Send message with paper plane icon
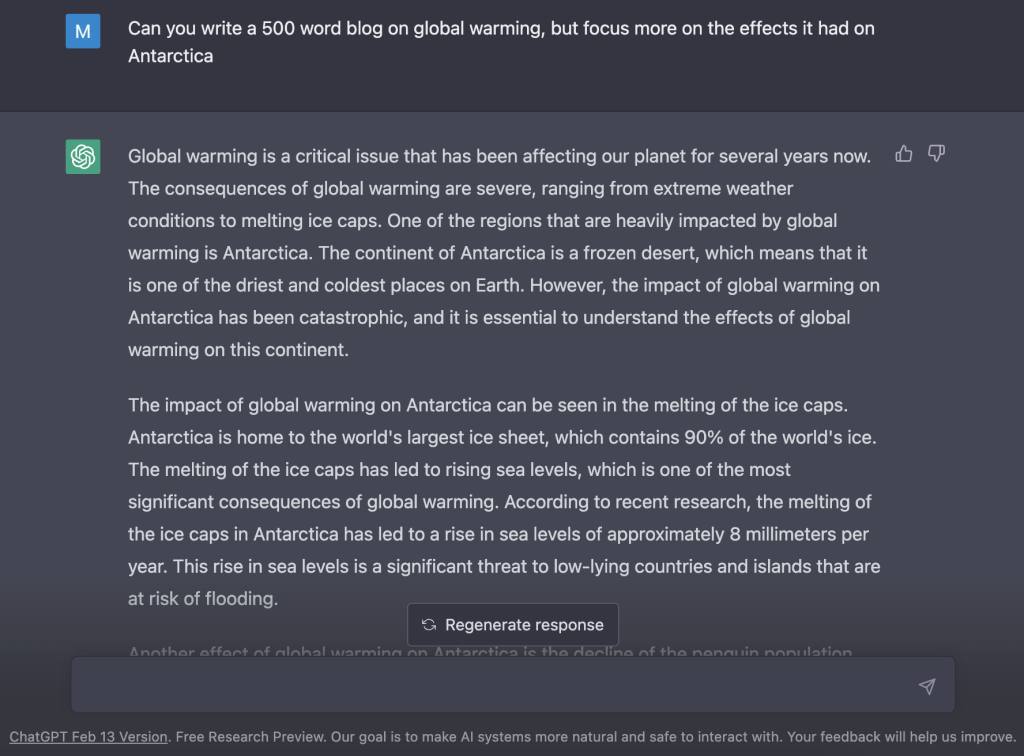The width and height of the screenshot is (1024, 756). pyautogui.click(x=927, y=685)
